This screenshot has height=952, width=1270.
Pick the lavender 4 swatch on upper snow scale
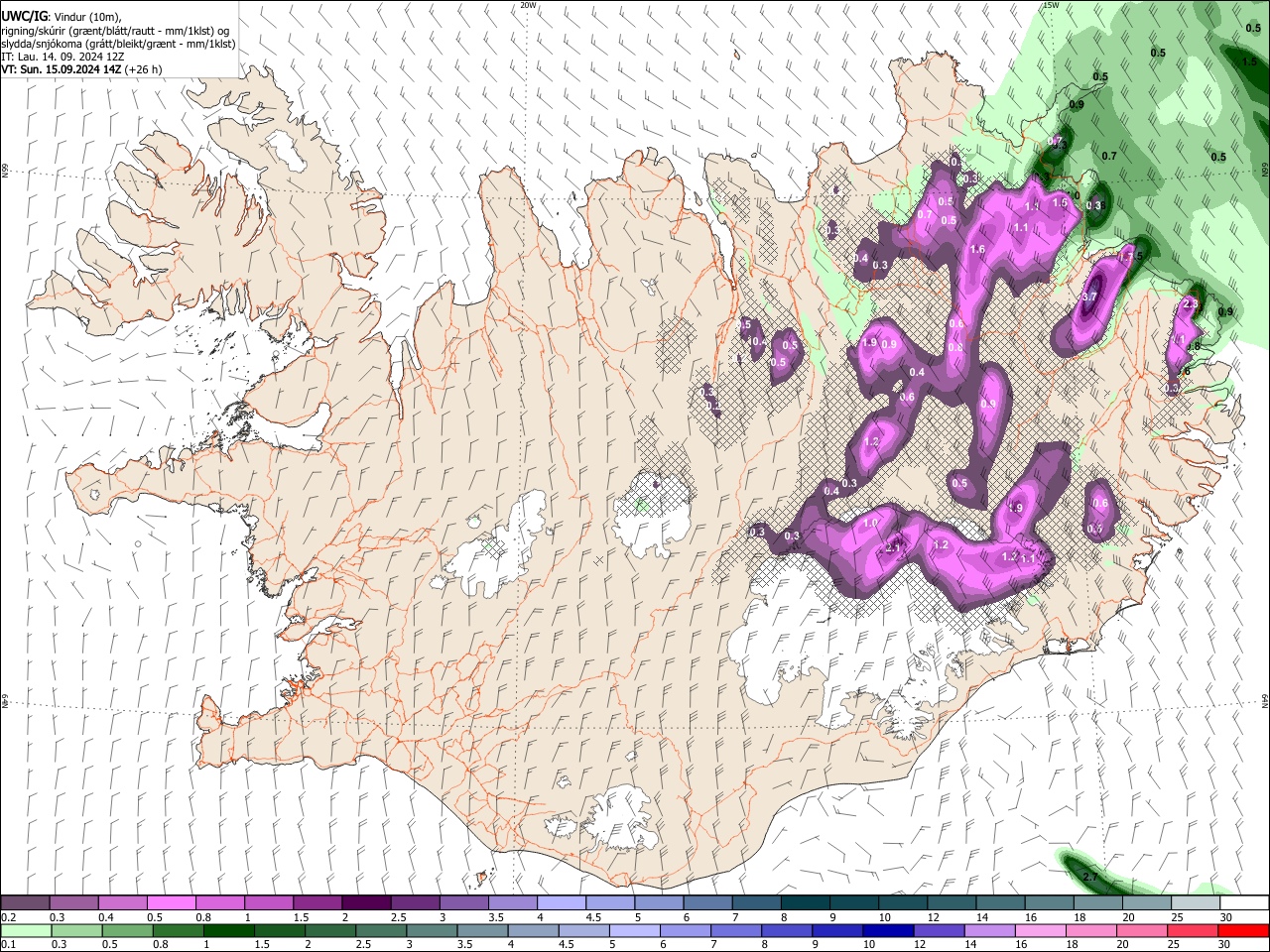561,902
